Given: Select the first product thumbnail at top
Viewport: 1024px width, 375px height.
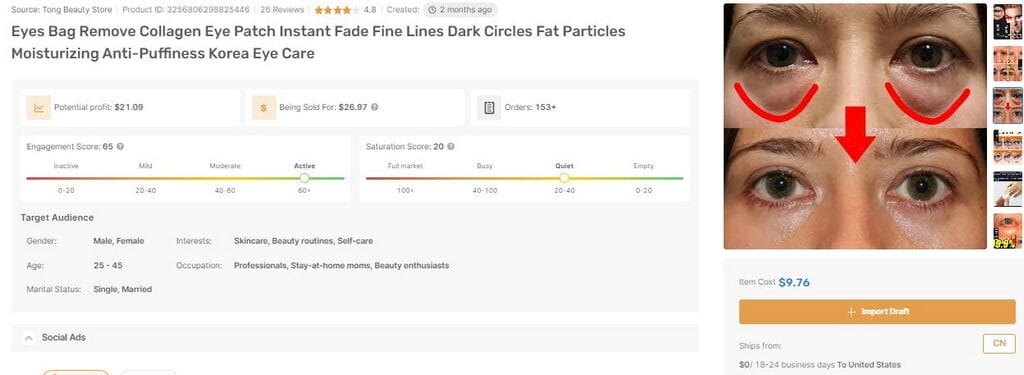Looking at the screenshot, I should coord(1008,22).
